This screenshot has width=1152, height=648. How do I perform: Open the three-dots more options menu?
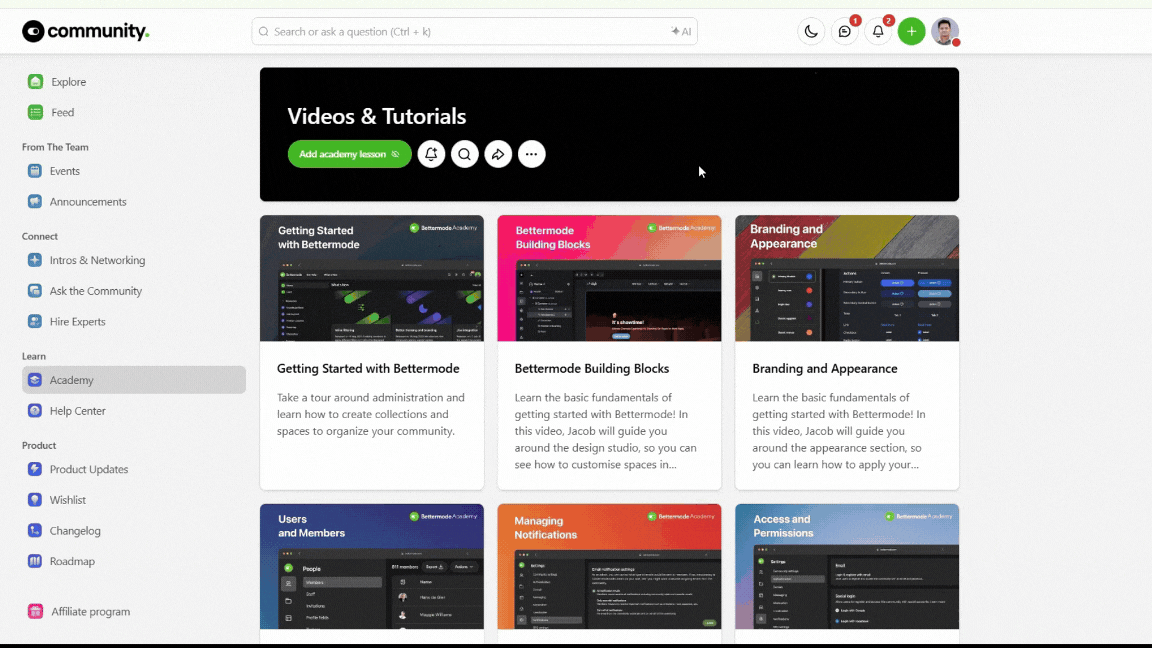[532, 154]
